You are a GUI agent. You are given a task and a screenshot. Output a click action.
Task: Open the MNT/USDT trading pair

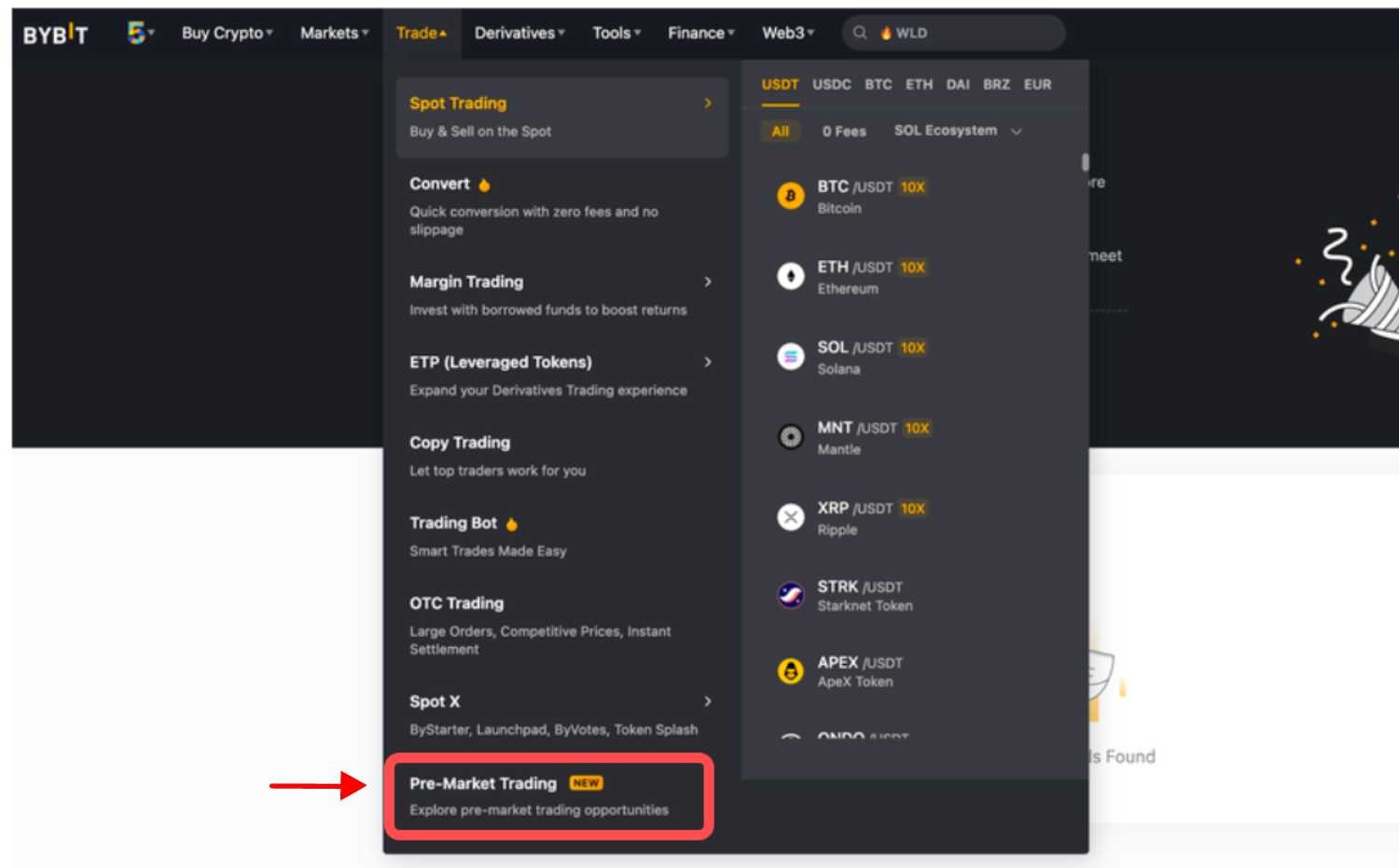tap(914, 436)
